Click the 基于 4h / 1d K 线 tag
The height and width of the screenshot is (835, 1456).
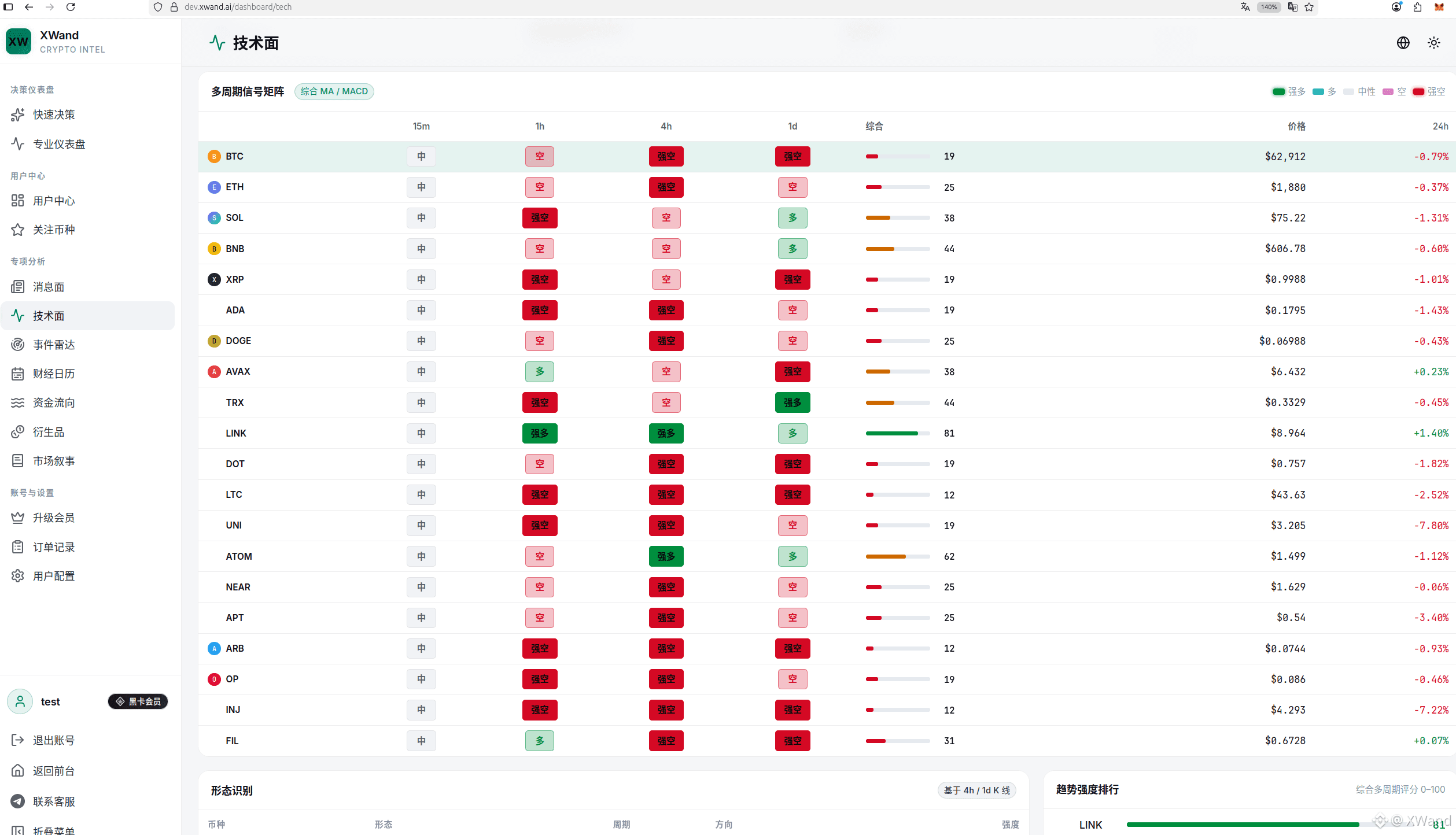977,790
